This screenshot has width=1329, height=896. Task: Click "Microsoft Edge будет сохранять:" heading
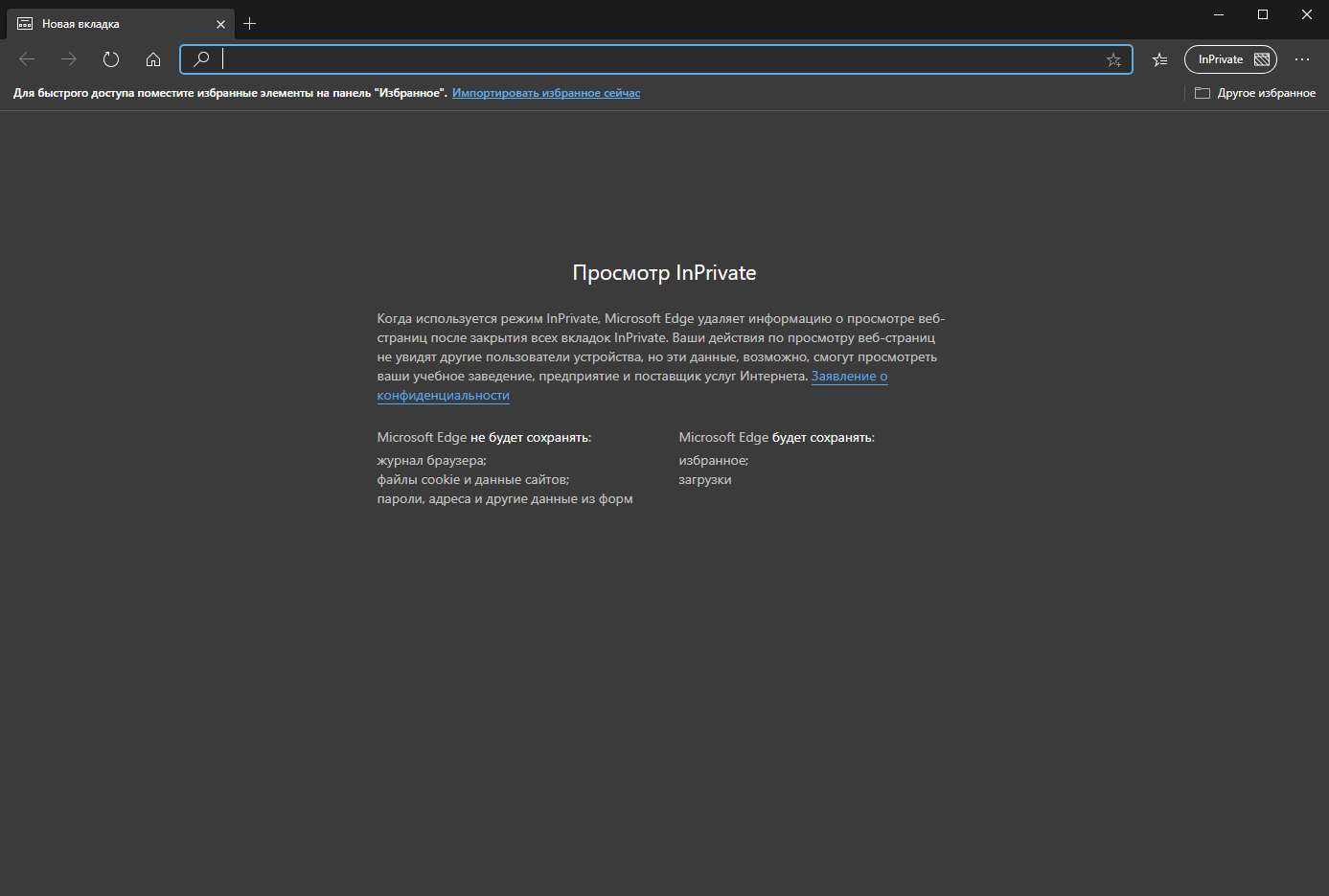pos(776,438)
